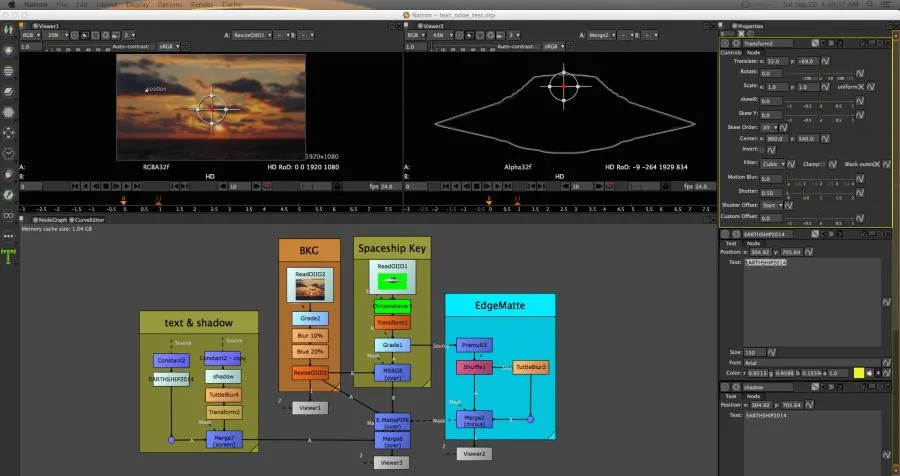
Task: Click the animation curve icon beside Translate
Action: click(x=825, y=61)
